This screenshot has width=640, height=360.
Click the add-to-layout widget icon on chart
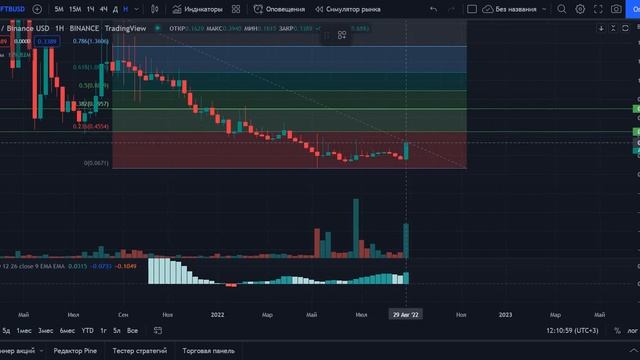coord(342,36)
